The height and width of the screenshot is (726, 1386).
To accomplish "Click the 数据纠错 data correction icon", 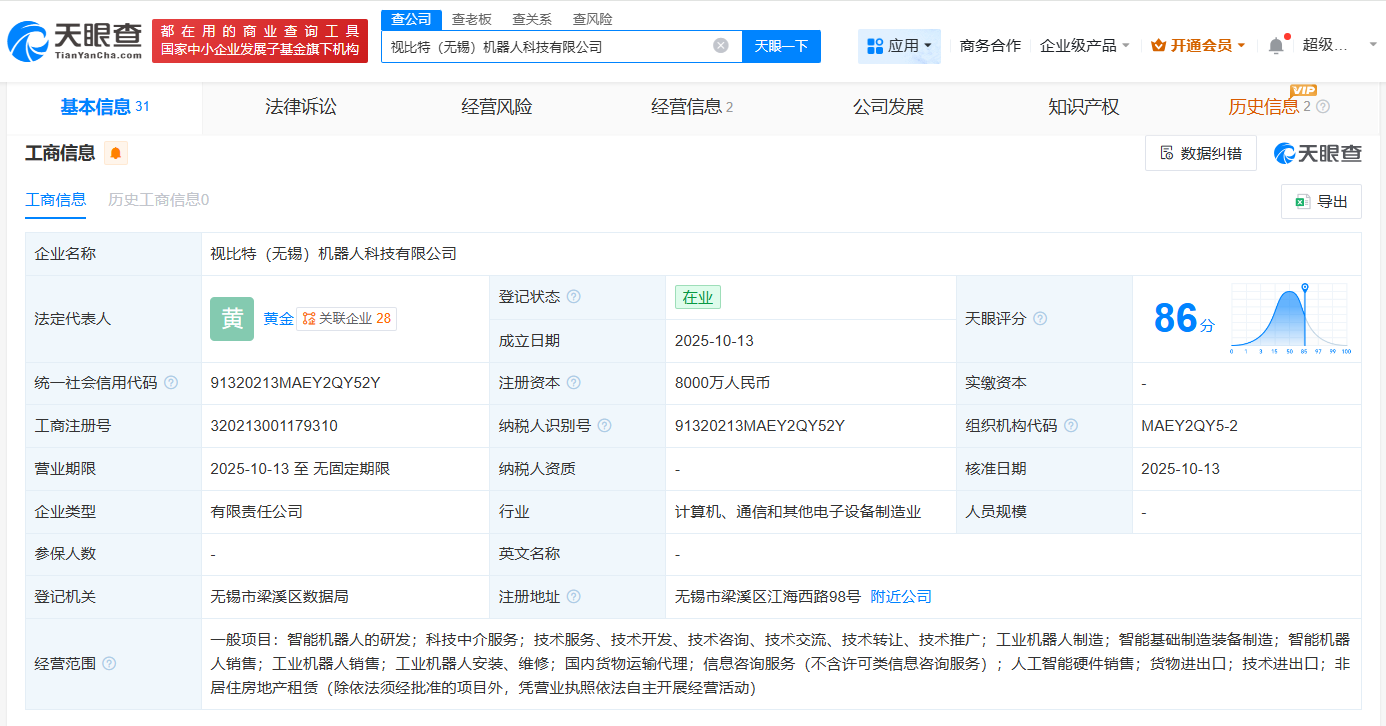I will (x=1166, y=152).
